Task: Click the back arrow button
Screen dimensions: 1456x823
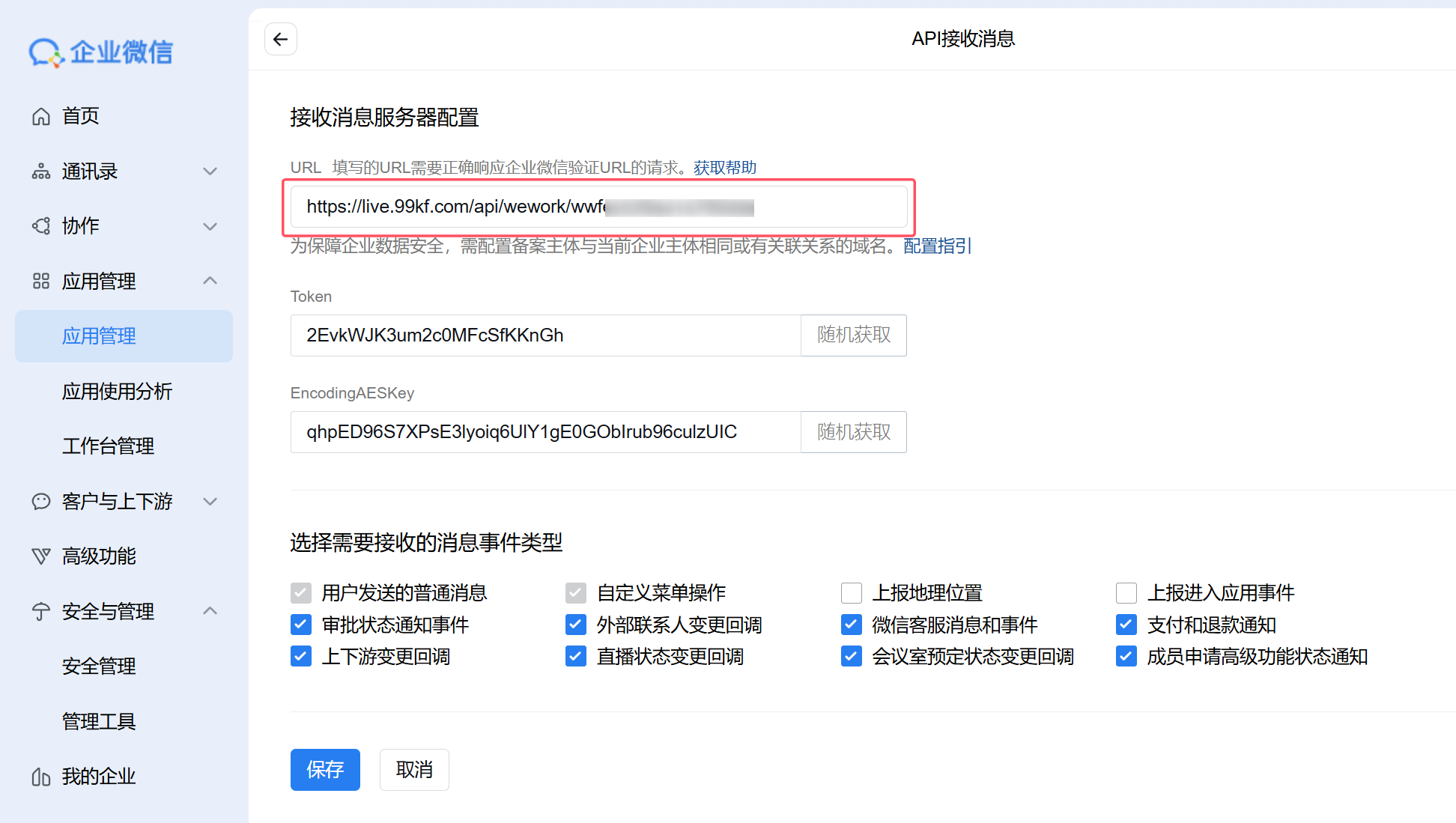Action: point(281,39)
